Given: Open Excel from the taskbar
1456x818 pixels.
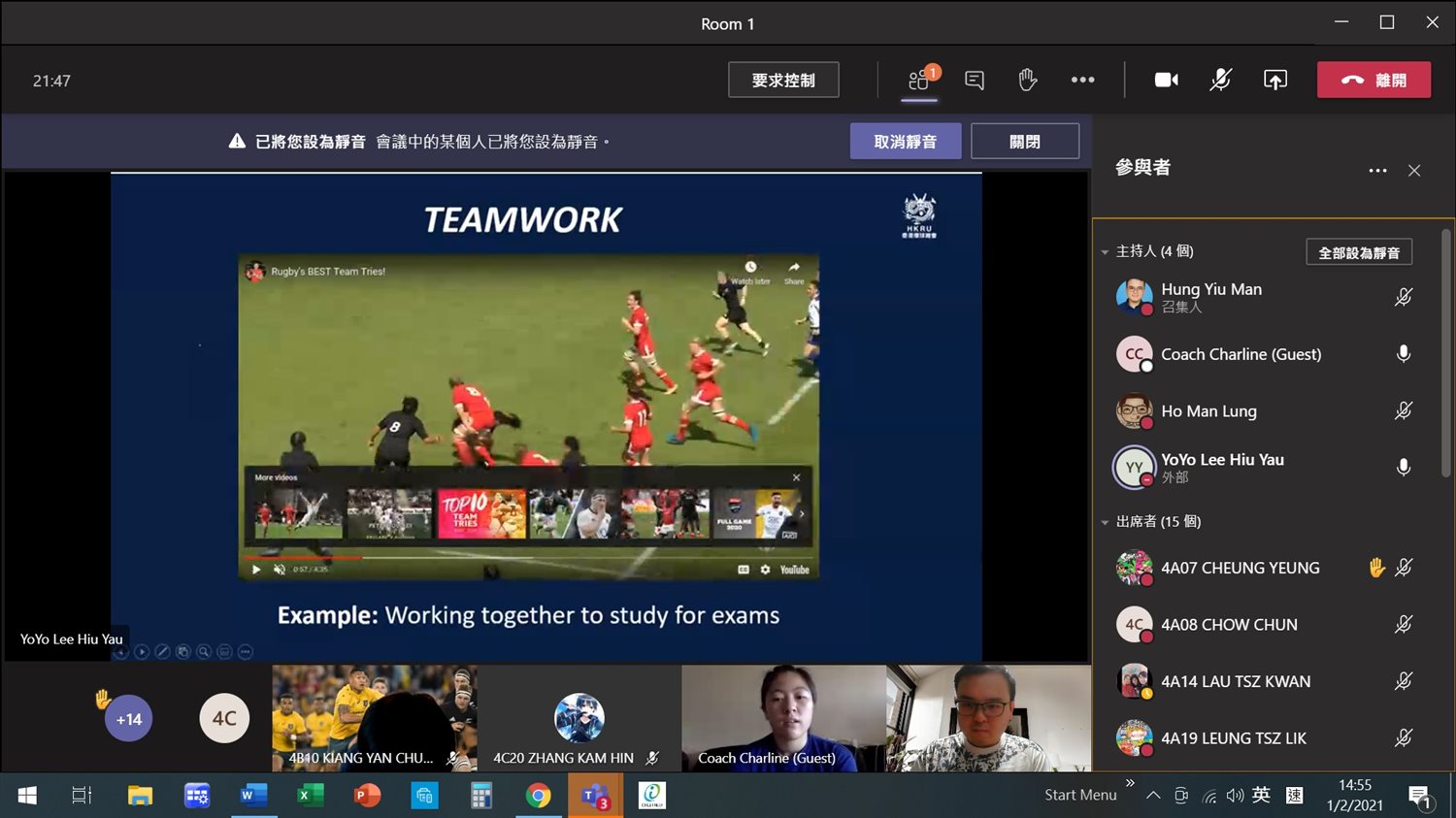Looking at the screenshot, I should click(311, 796).
